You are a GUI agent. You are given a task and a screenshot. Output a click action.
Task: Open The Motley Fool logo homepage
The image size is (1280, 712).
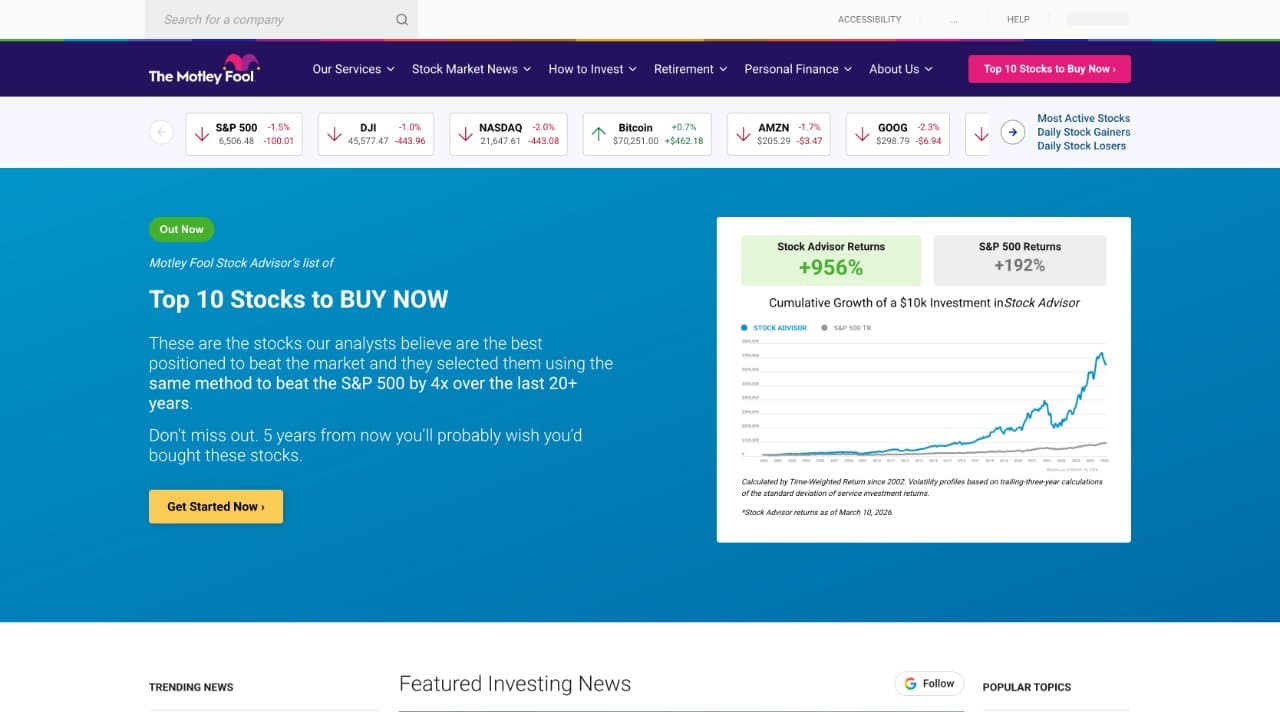tap(204, 69)
